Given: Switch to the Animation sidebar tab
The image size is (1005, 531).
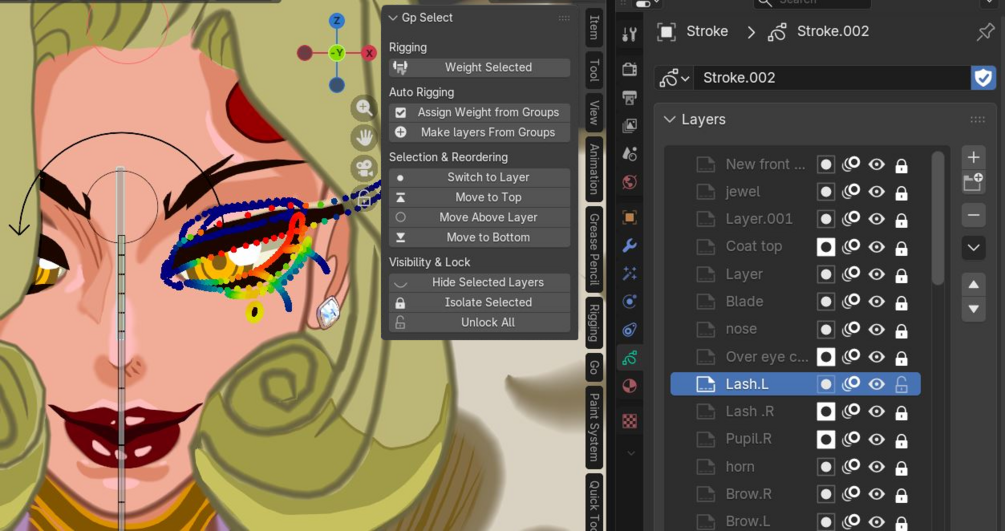Looking at the screenshot, I should [x=594, y=169].
